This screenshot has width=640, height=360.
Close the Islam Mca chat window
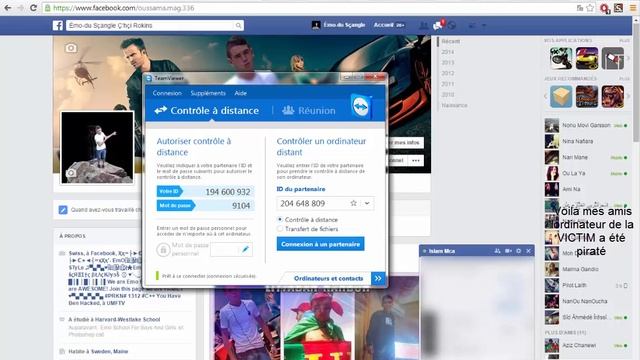529,251
